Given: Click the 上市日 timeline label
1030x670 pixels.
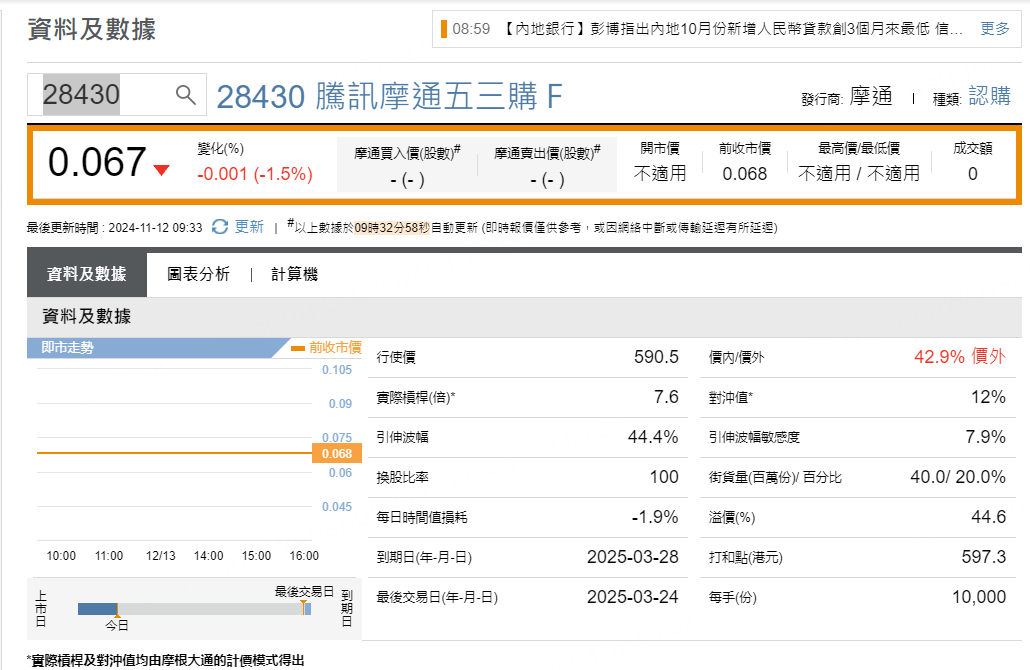Looking at the screenshot, I should (41, 609).
